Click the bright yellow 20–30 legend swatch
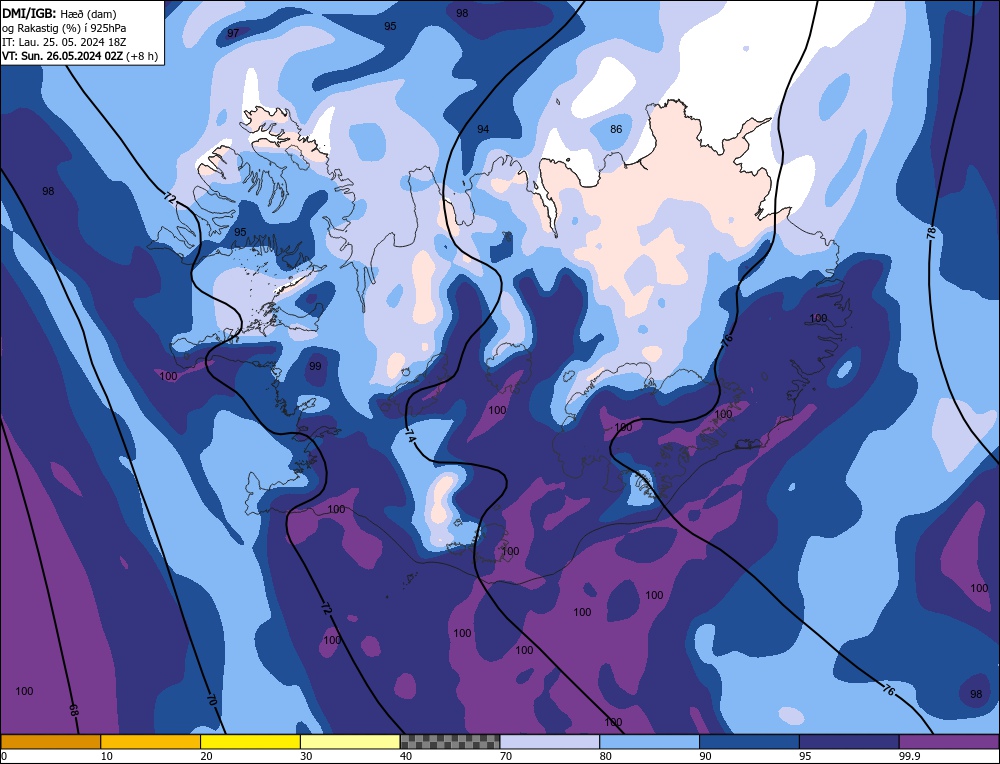This screenshot has width=1000, height=764. (x=250, y=741)
